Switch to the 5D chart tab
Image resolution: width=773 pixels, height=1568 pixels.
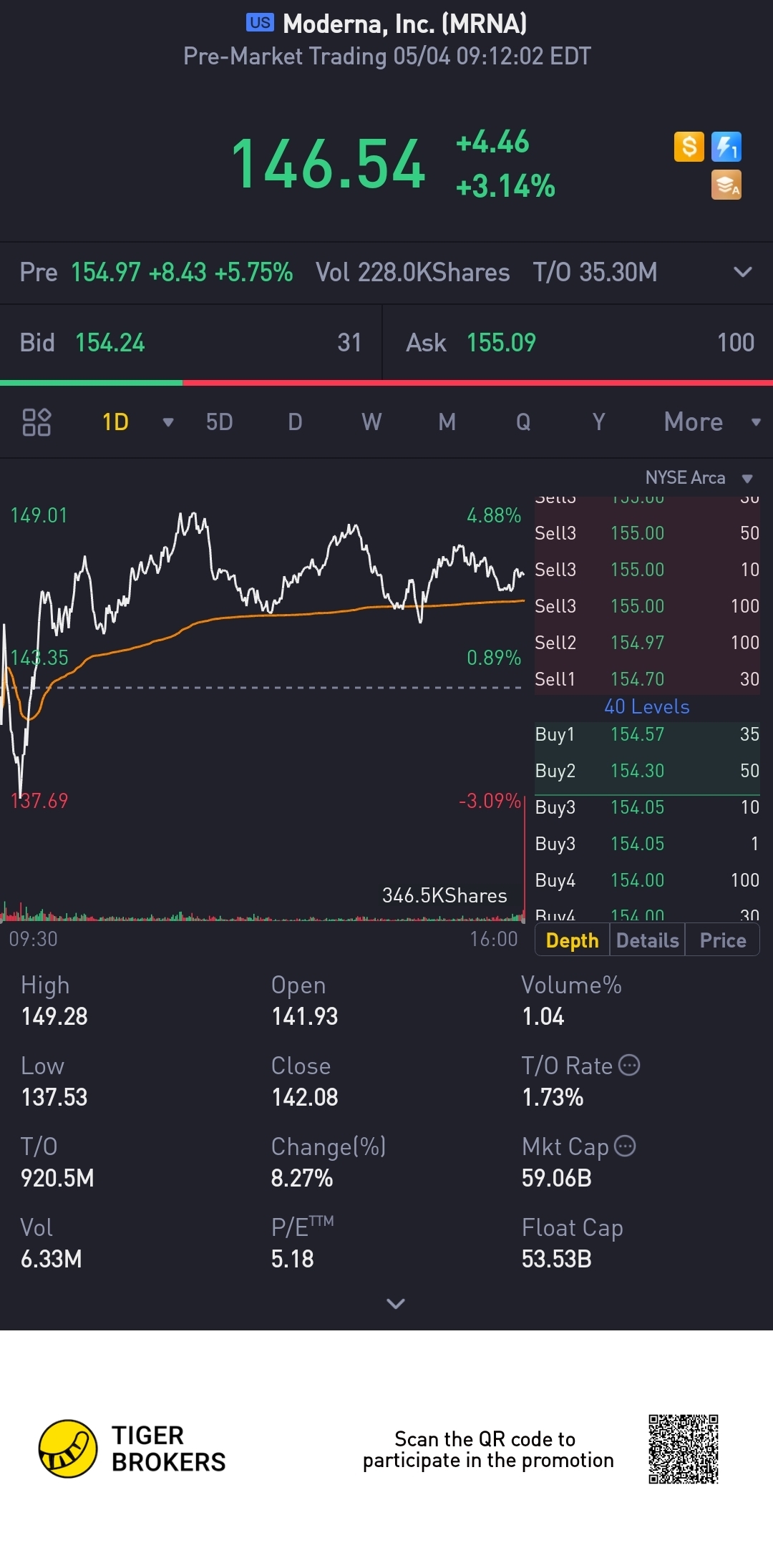[219, 422]
